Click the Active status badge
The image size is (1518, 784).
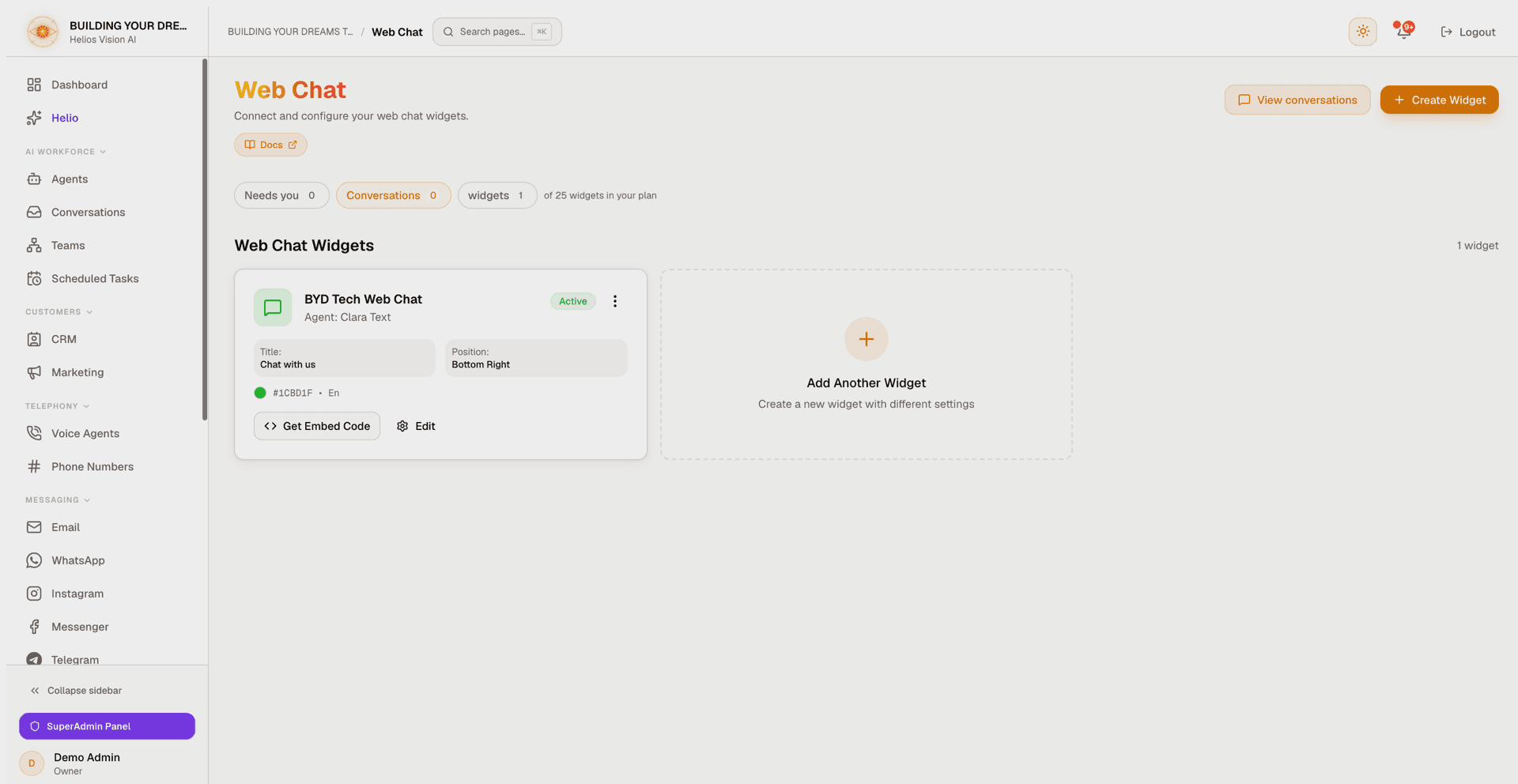(x=573, y=301)
